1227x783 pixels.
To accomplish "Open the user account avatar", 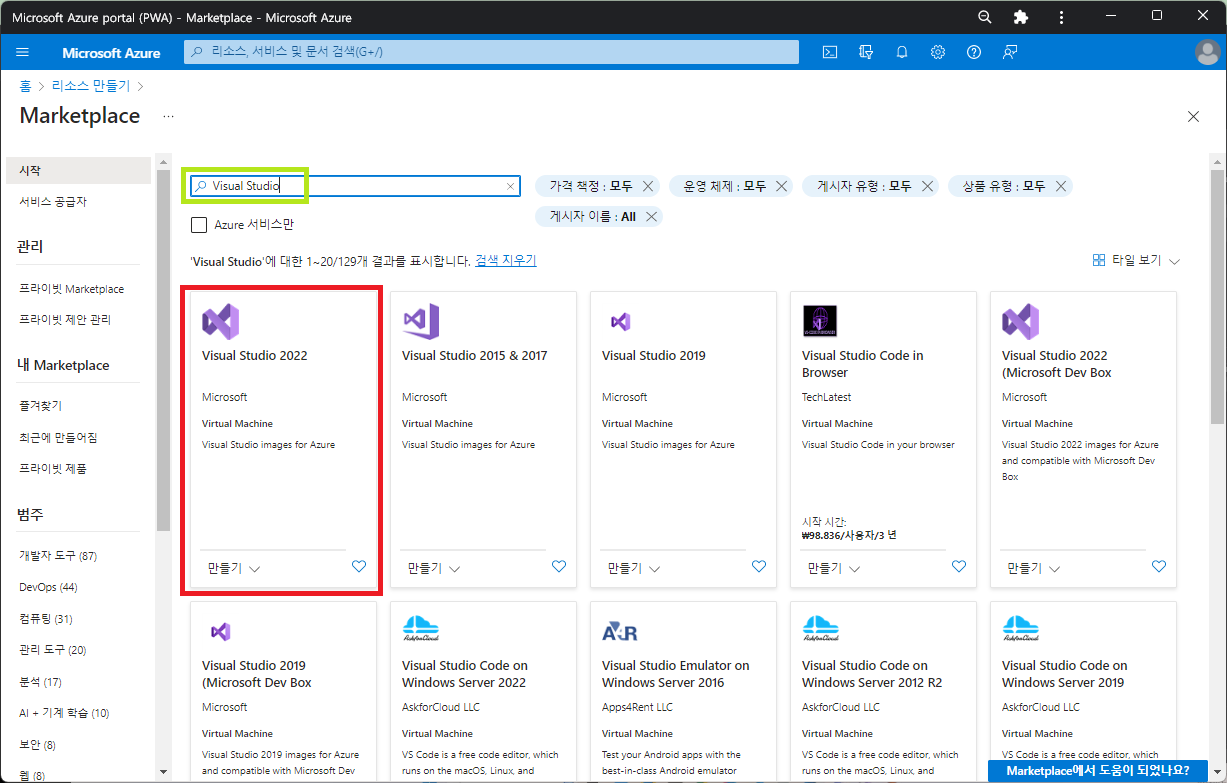I will pos(1207,52).
